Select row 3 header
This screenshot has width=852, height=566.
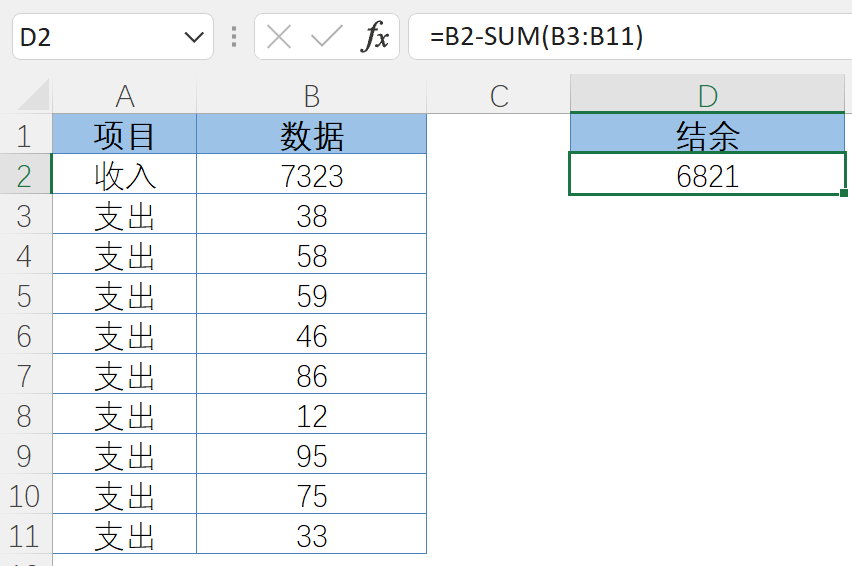26,215
